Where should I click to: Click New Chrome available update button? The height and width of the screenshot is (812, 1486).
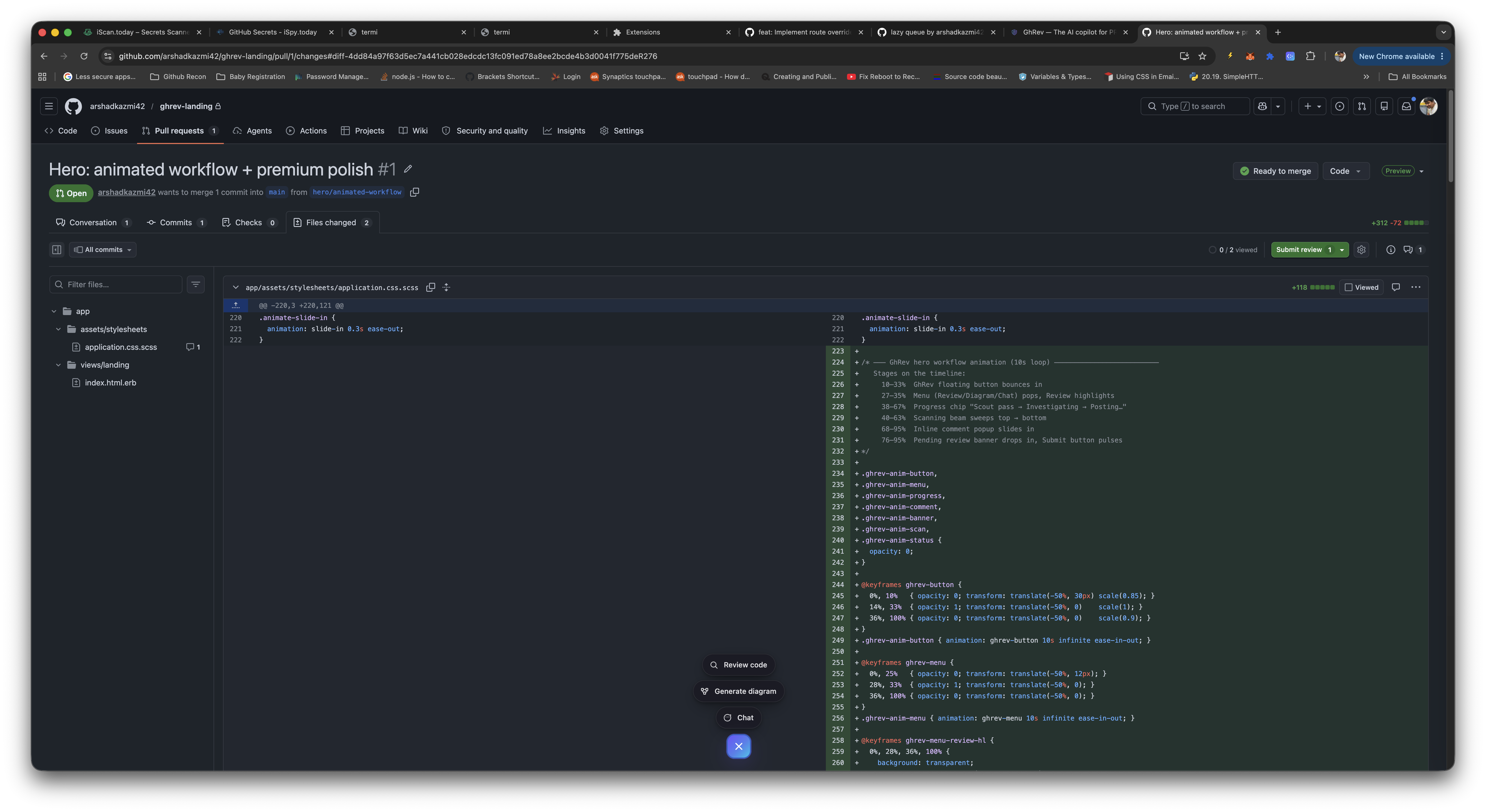coord(1401,56)
